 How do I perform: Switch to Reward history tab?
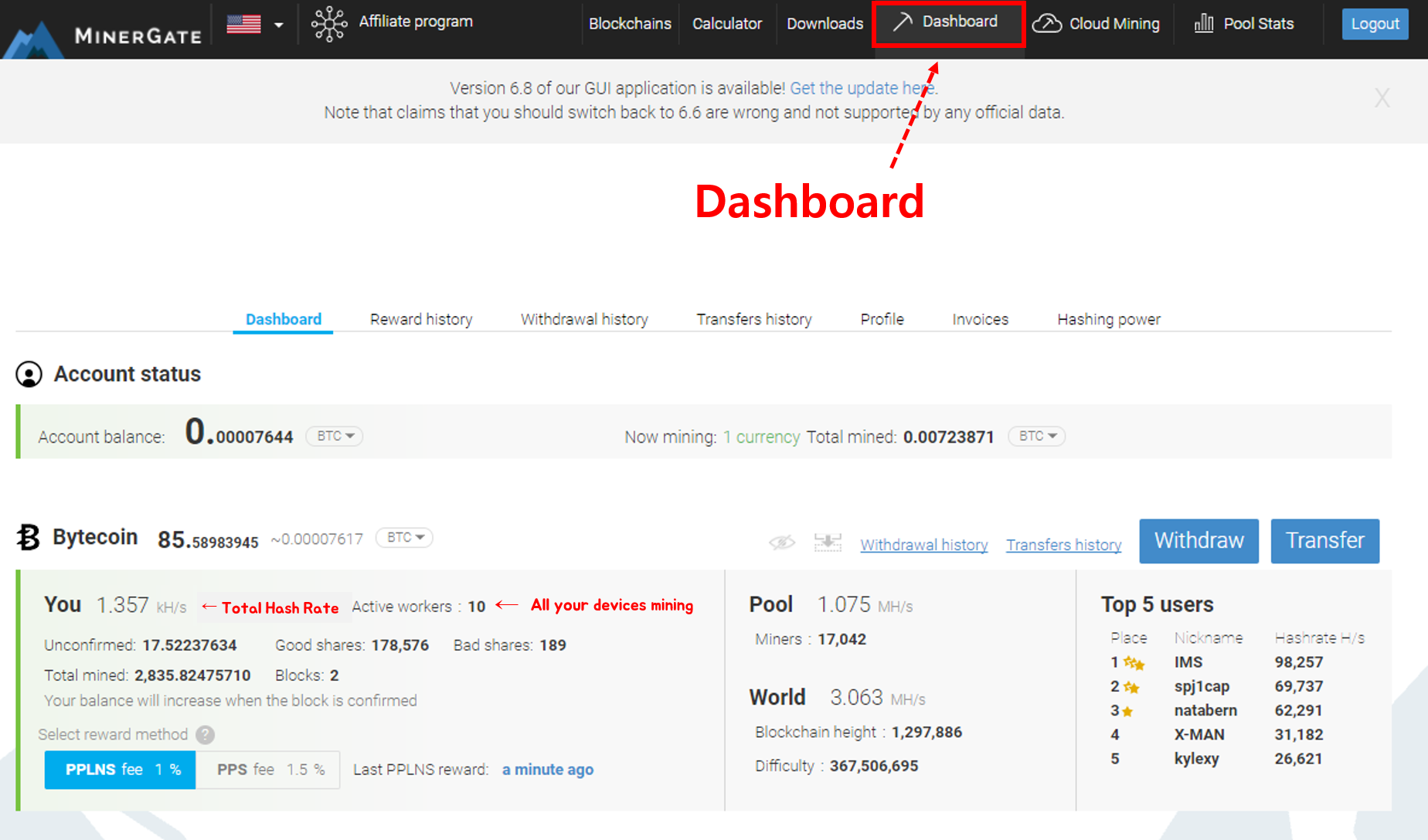point(421,319)
